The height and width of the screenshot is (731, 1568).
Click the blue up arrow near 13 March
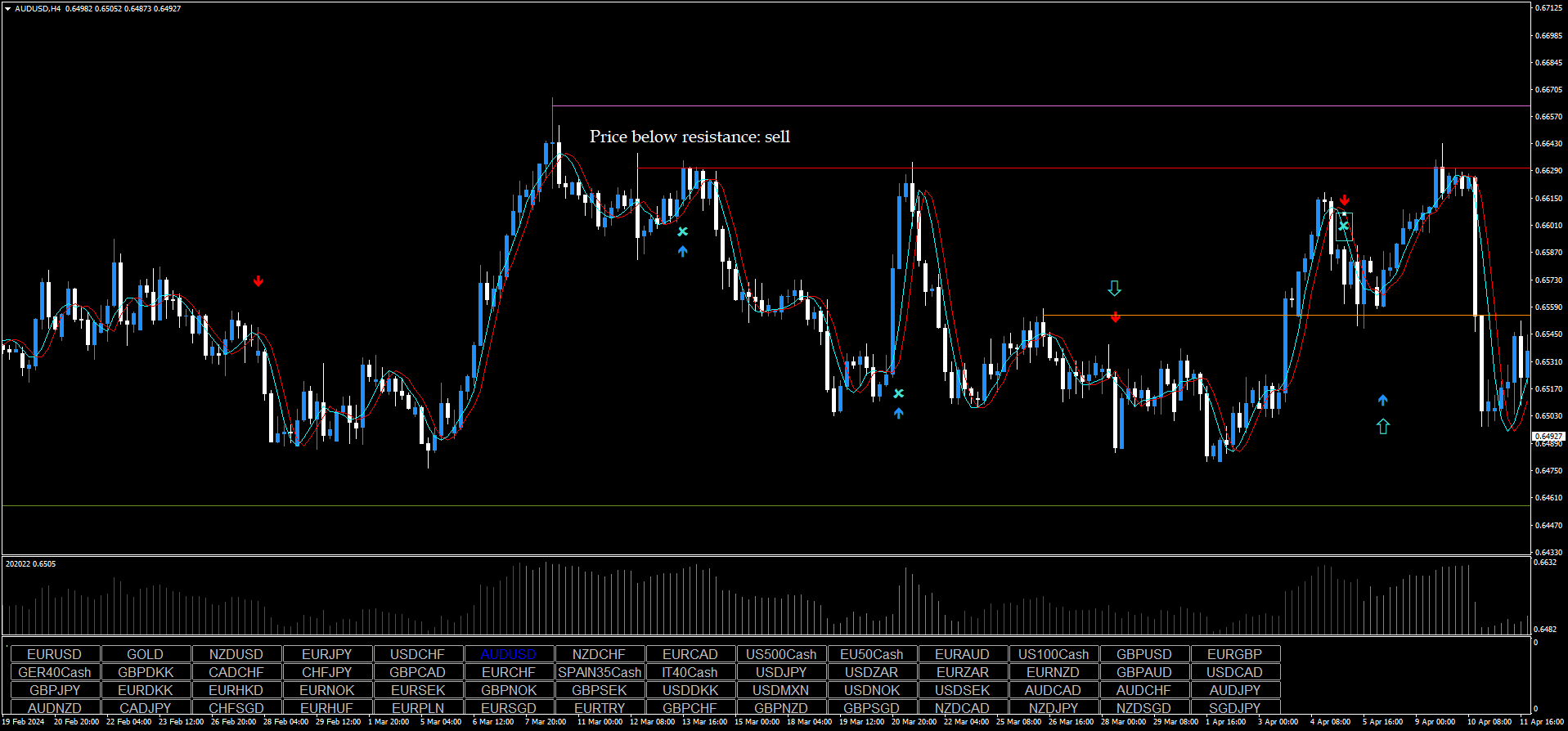click(682, 252)
